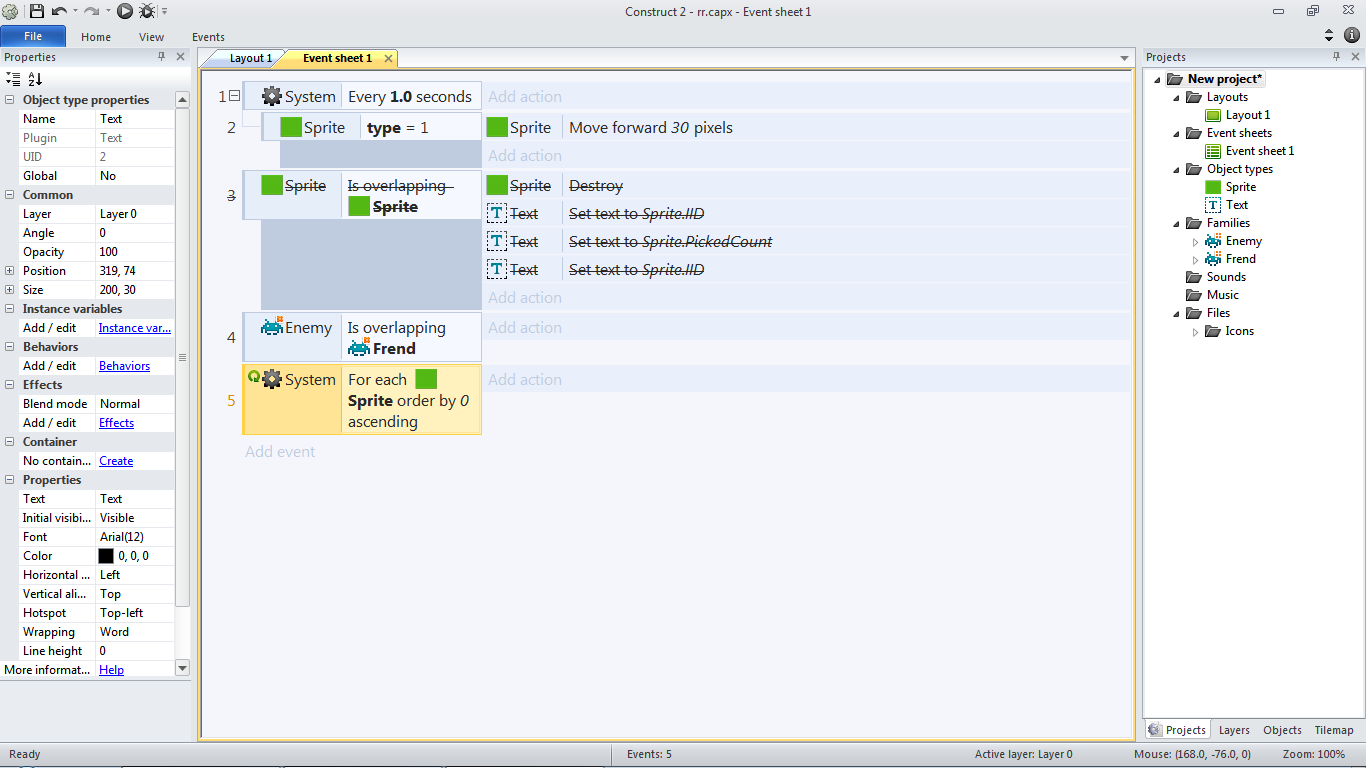Screen dimensions: 1366x768
Task: Open the View ribbon tab
Action: [152, 37]
